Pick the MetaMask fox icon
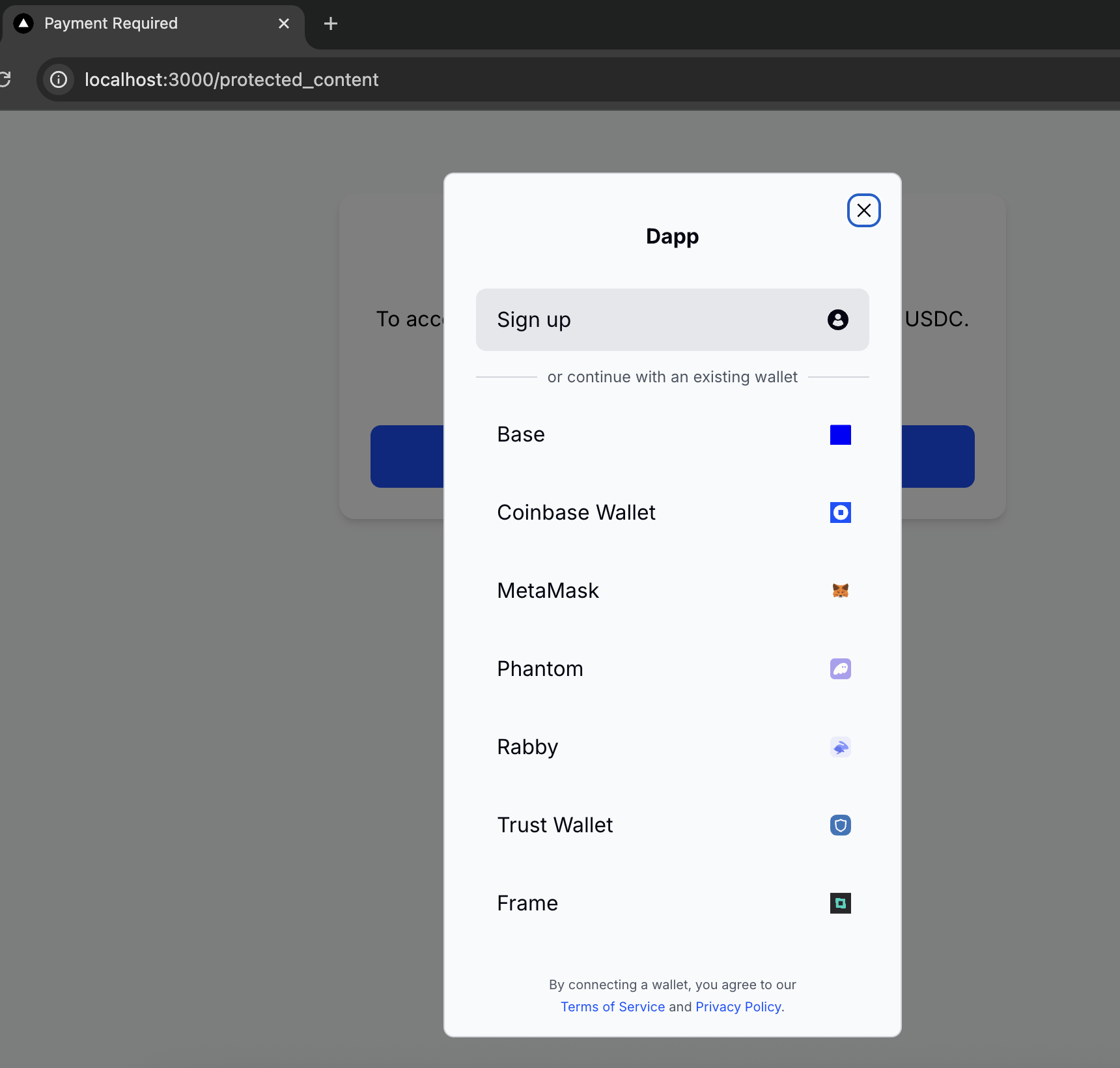This screenshot has height=1068, width=1120. [840, 591]
